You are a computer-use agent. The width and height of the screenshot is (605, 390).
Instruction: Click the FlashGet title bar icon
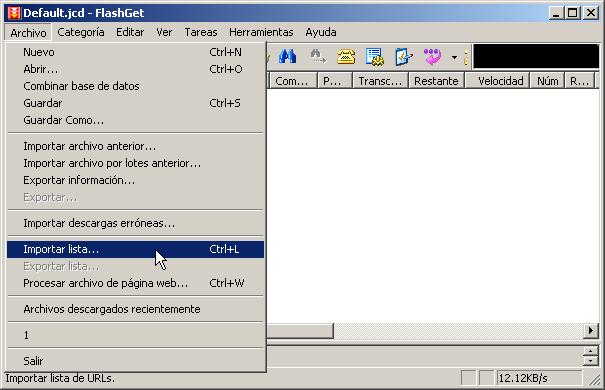(x=14, y=13)
